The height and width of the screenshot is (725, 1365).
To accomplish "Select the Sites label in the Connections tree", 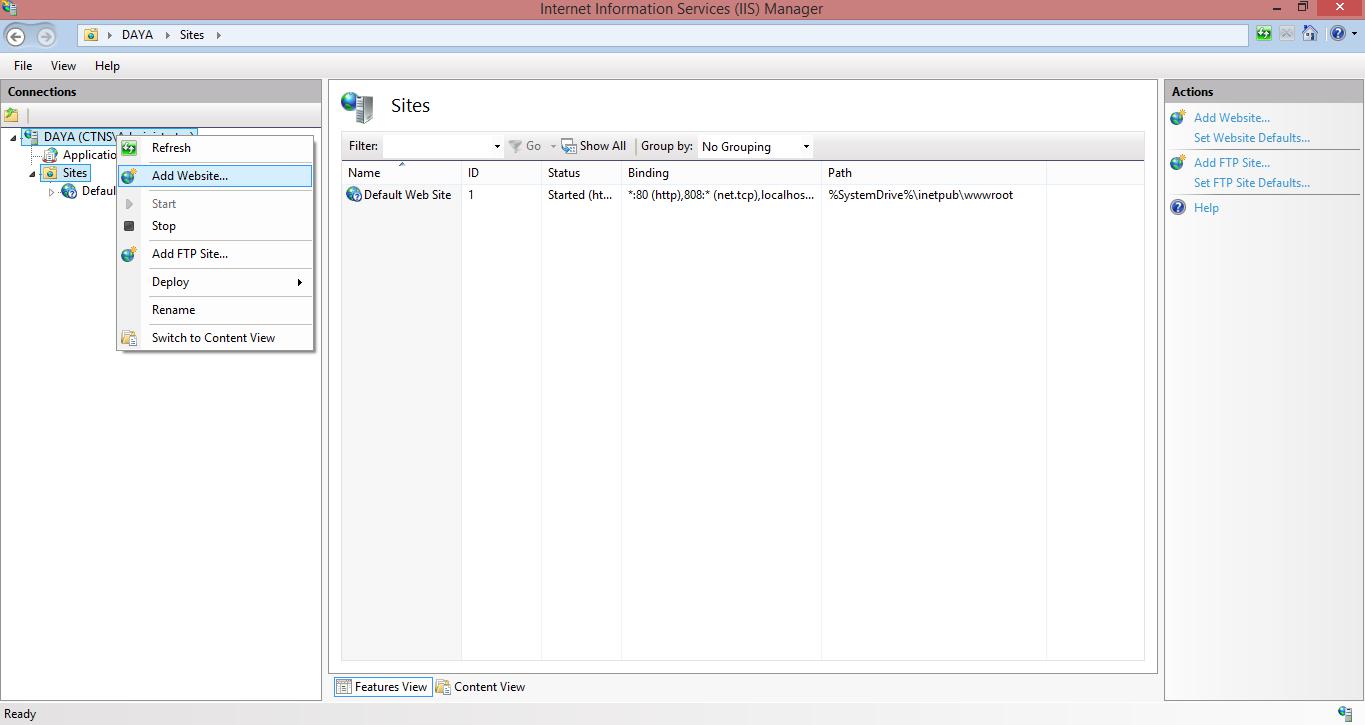I will (75, 173).
